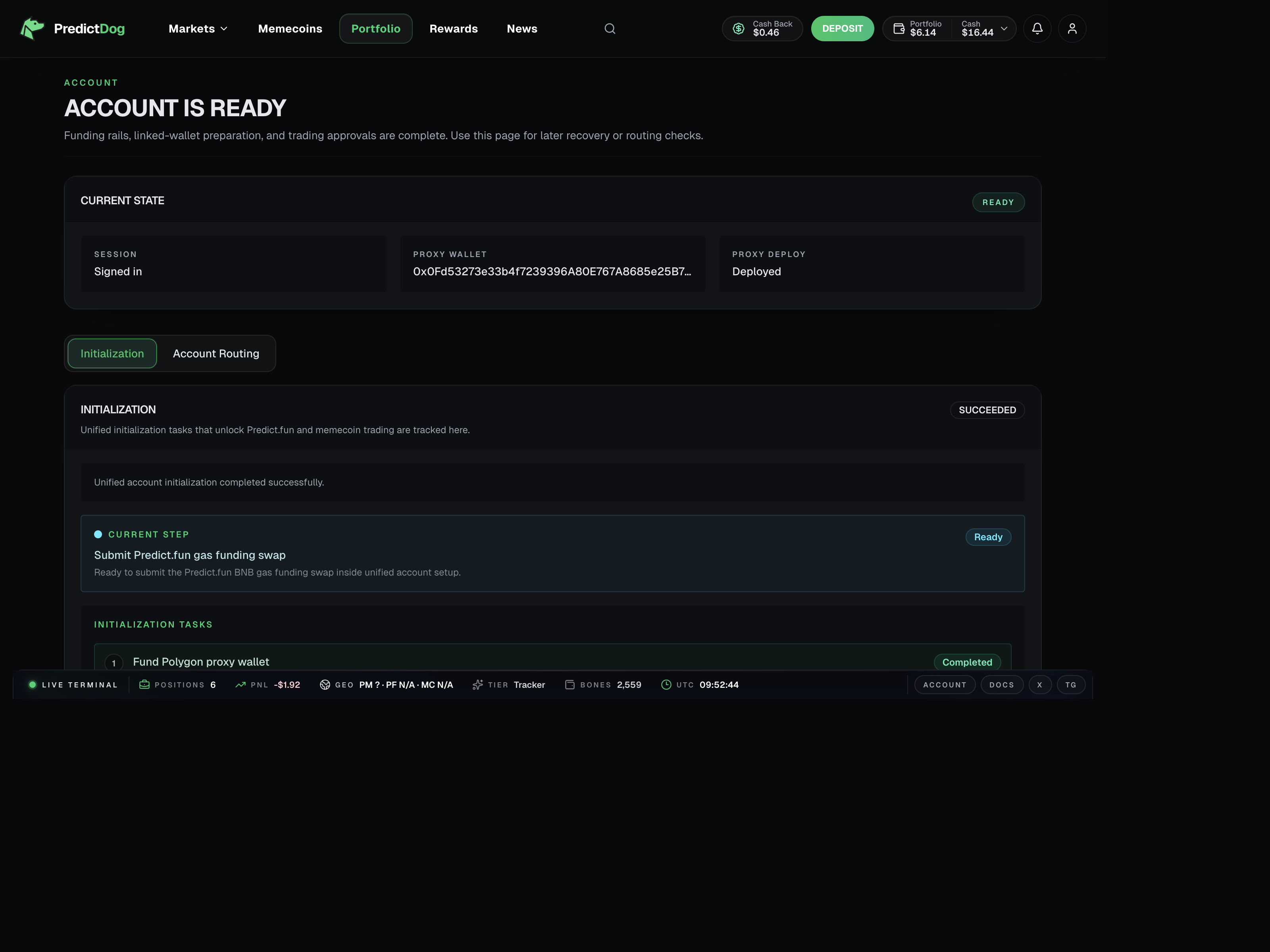This screenshot has height=952, width=1270.
Task: Open the search magnifier icon
Action: pyautogui.click(x=610, y=29)
